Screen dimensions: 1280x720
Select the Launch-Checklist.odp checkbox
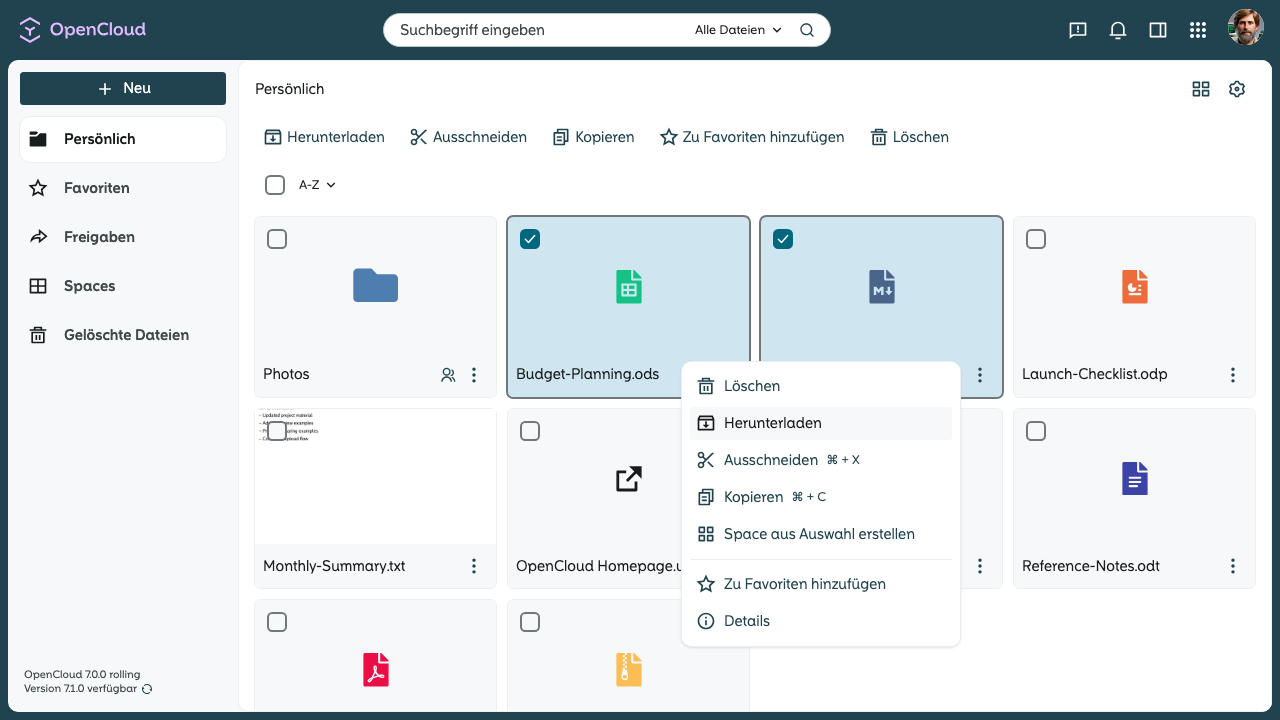[x=1036, y=239]
